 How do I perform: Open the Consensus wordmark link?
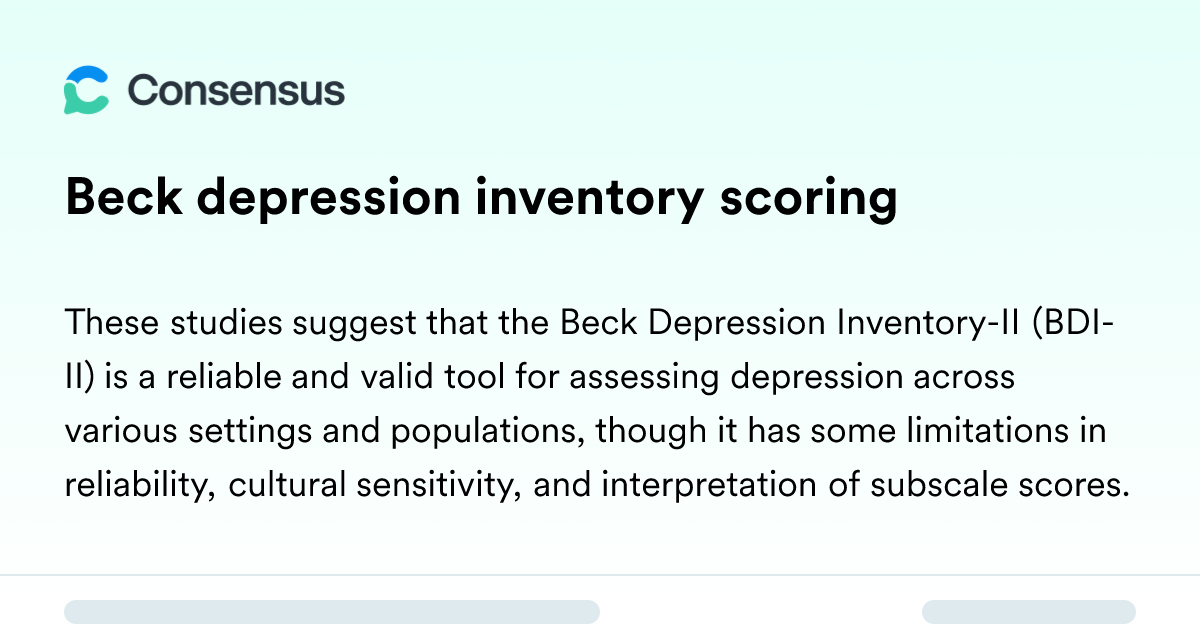[x=236, y=91]
